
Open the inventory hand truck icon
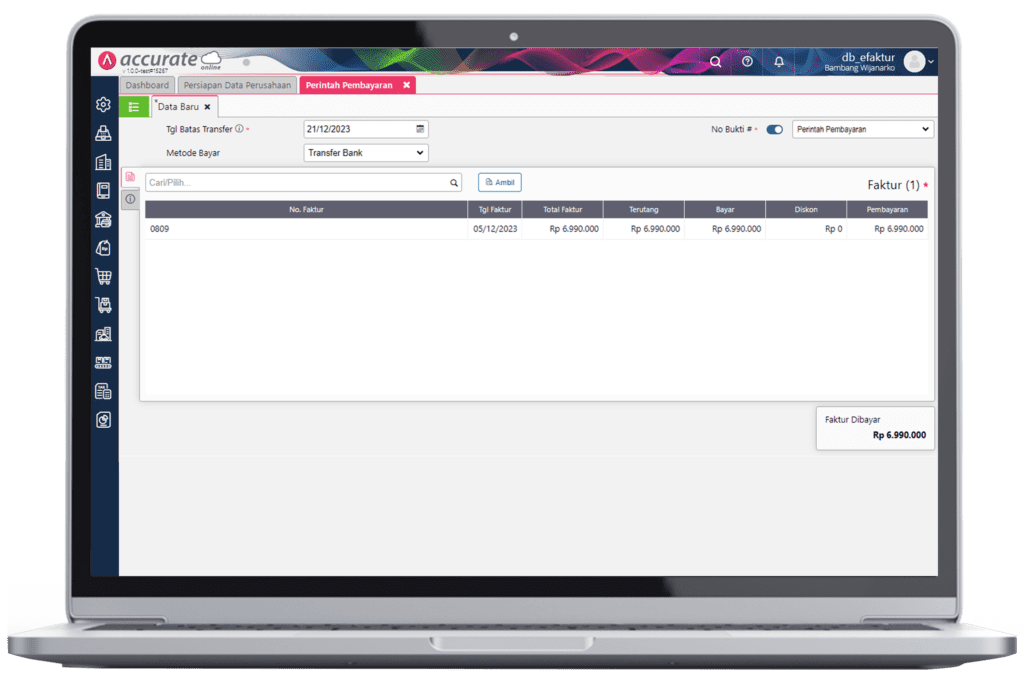coord(103,305)
